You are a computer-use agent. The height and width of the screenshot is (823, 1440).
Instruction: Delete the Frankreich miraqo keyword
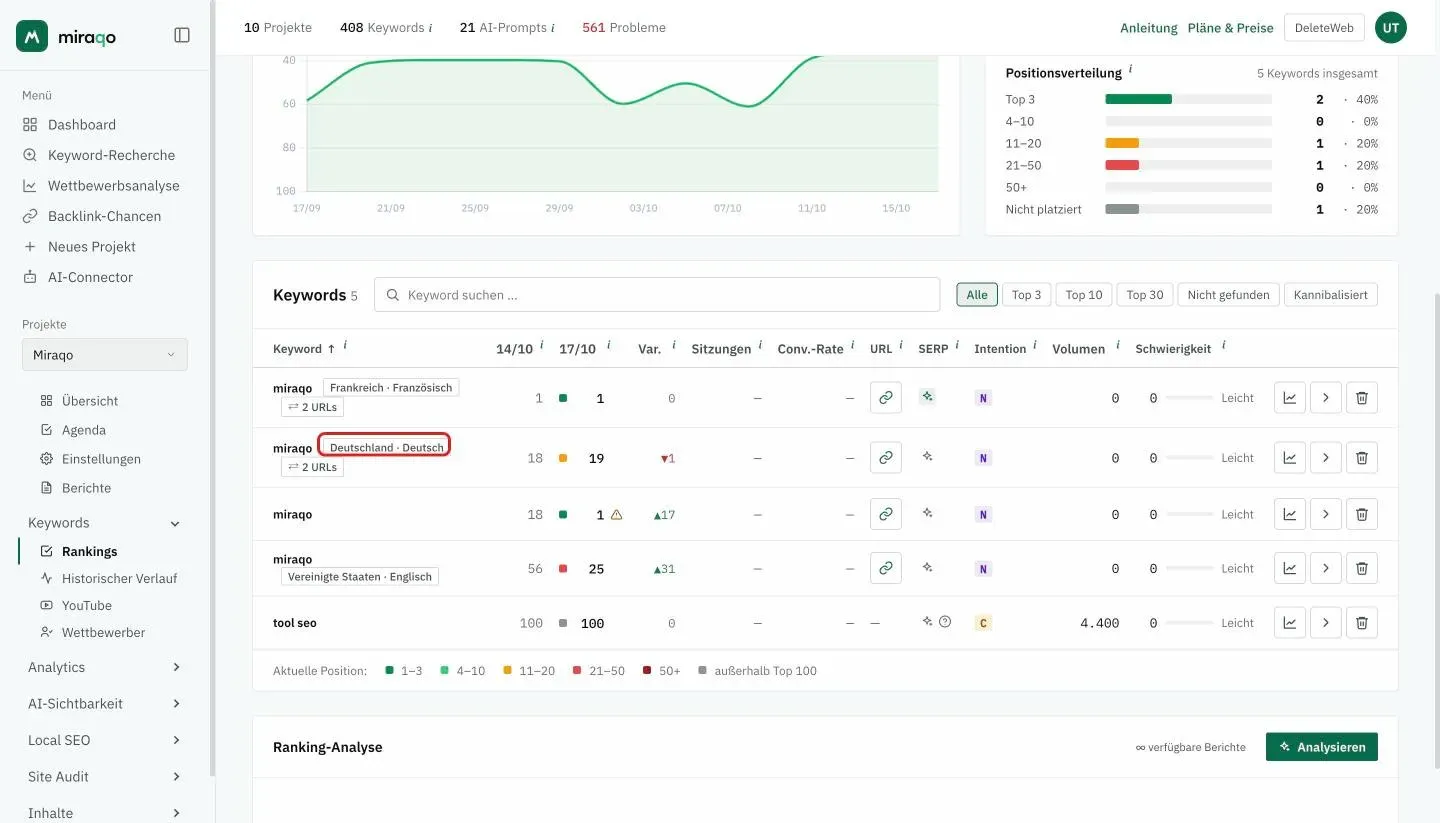click(1362, 397)
